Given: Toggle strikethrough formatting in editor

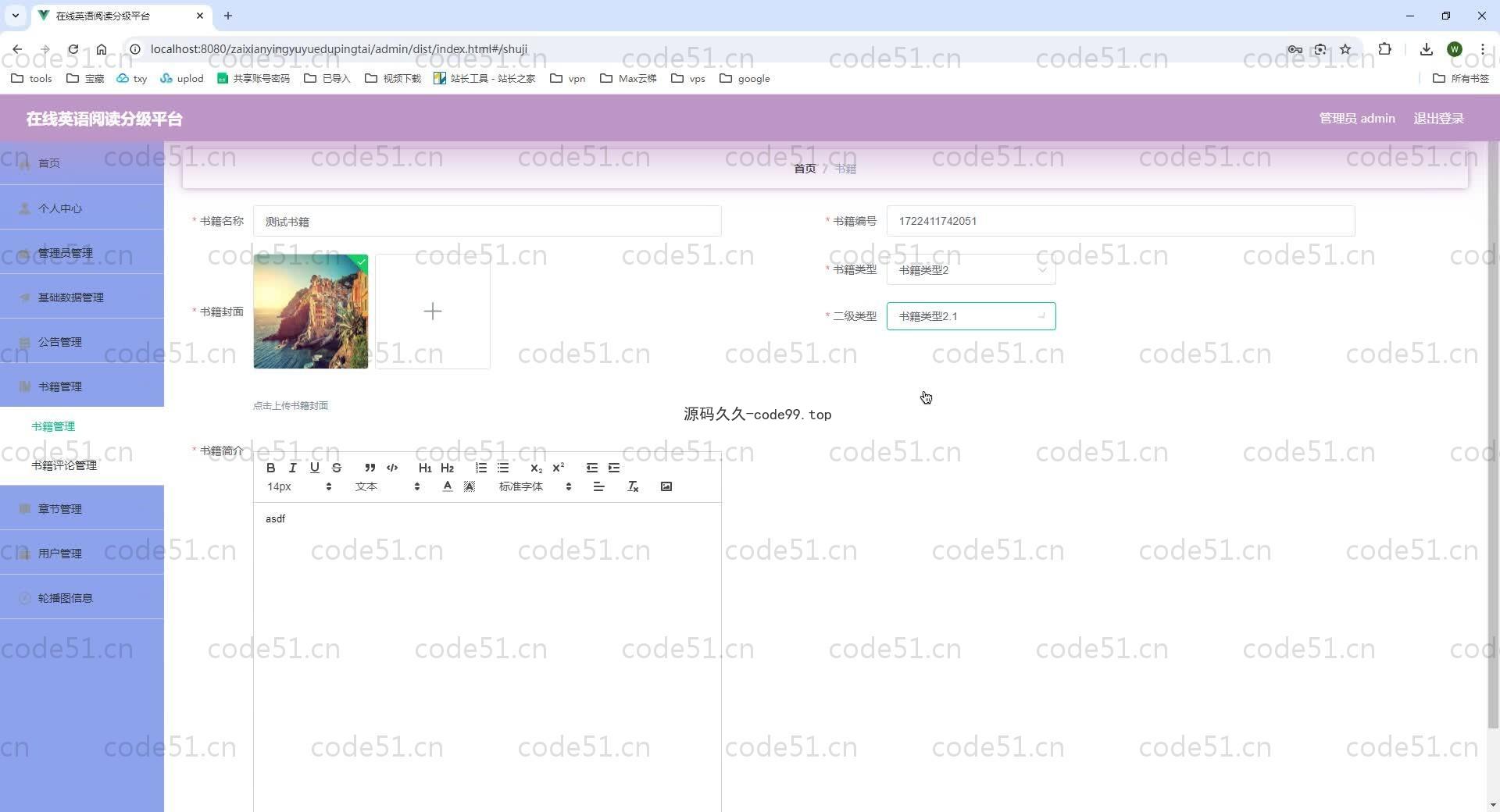Looking at the screenshot, I should [336, 468].
